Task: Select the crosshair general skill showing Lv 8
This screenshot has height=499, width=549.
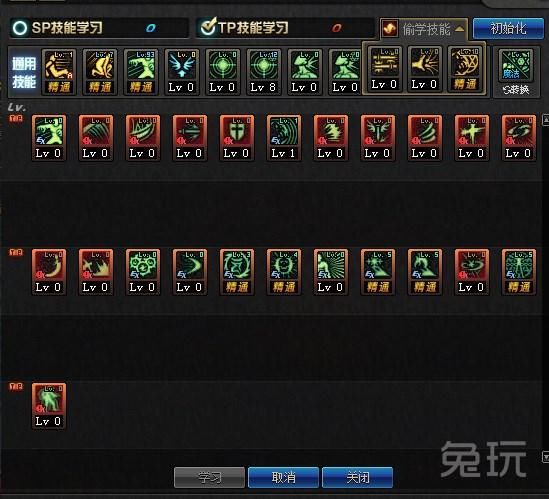Action: click(264, 72)
